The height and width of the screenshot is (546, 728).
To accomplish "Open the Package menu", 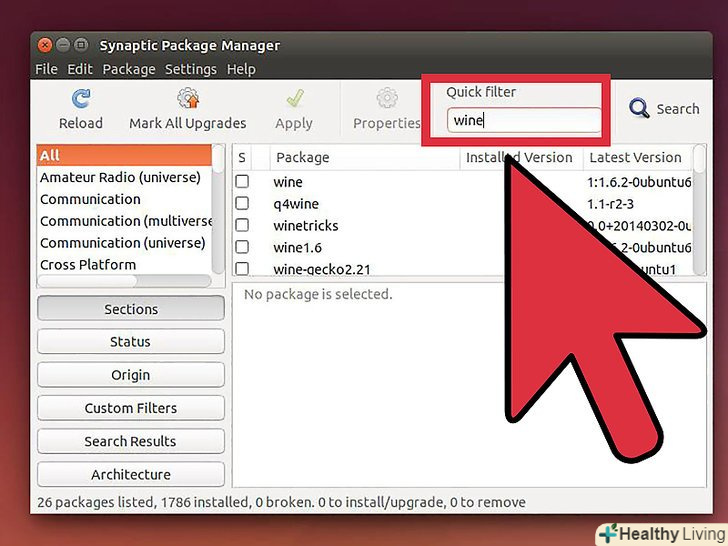I will [129, 69].
